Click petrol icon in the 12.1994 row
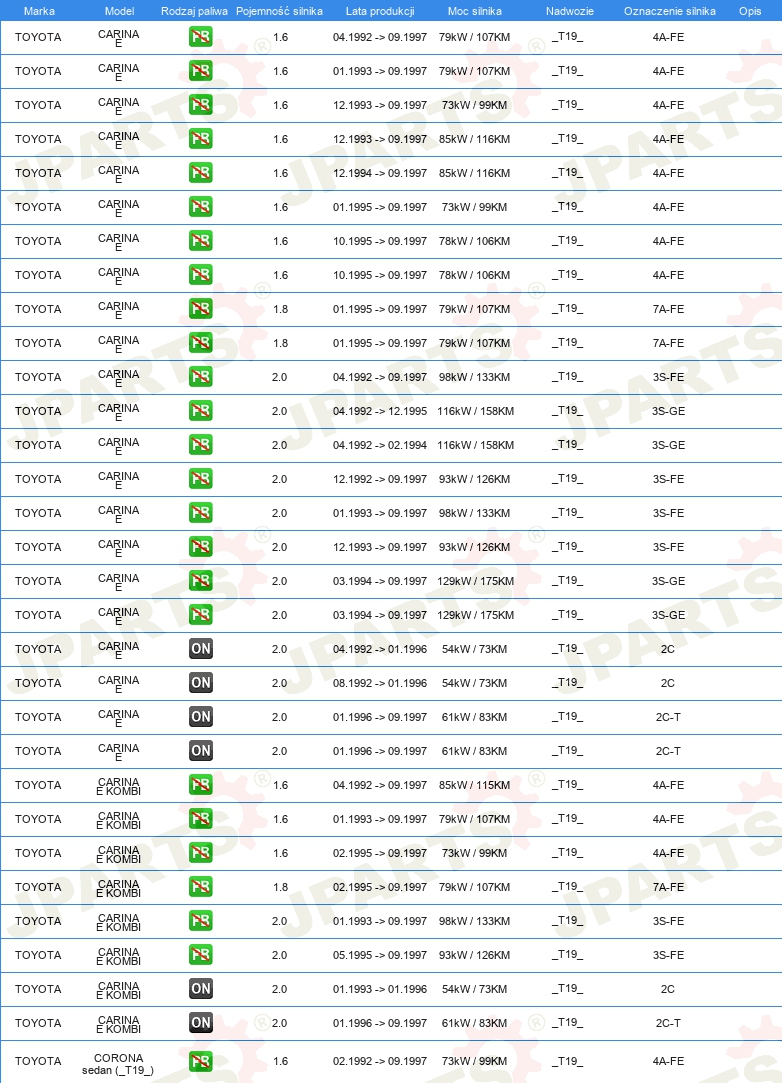 click(x=200, y=173)
